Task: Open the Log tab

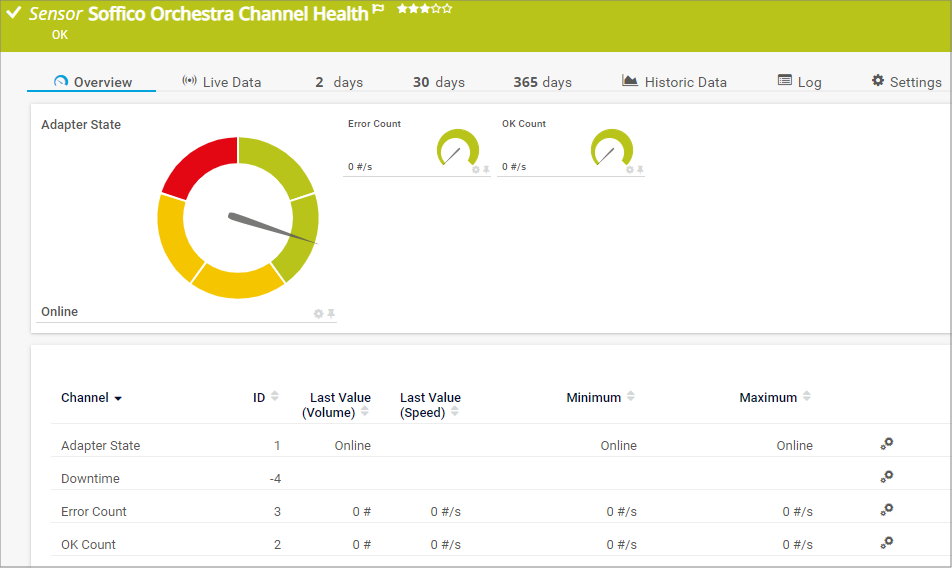Action: [x=799, y=82]
